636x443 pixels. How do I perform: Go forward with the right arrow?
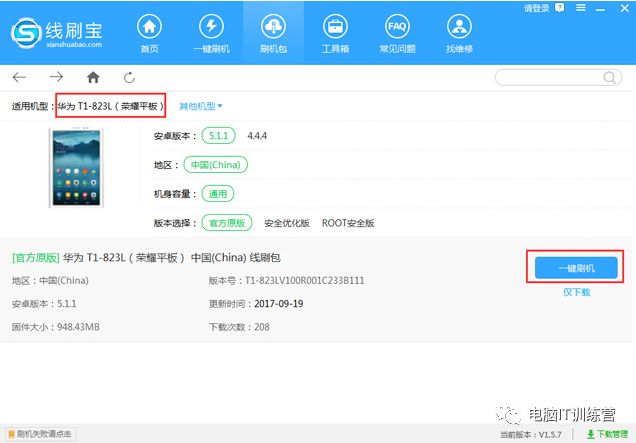(x=56, y=77)
